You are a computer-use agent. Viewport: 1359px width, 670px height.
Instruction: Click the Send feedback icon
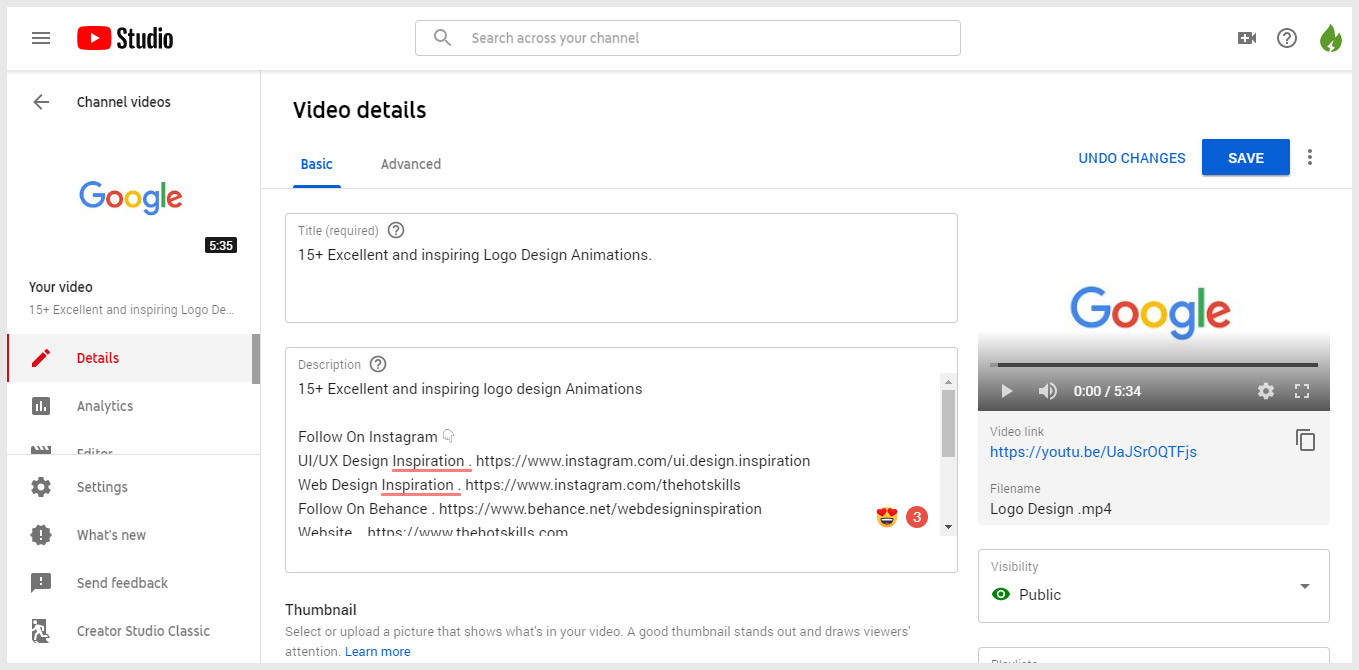[x=41, y=583]
